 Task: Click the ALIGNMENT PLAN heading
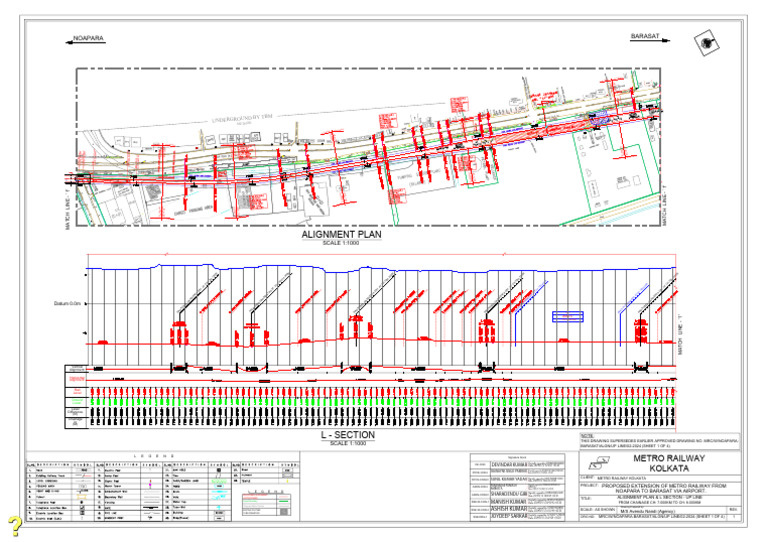341,235
